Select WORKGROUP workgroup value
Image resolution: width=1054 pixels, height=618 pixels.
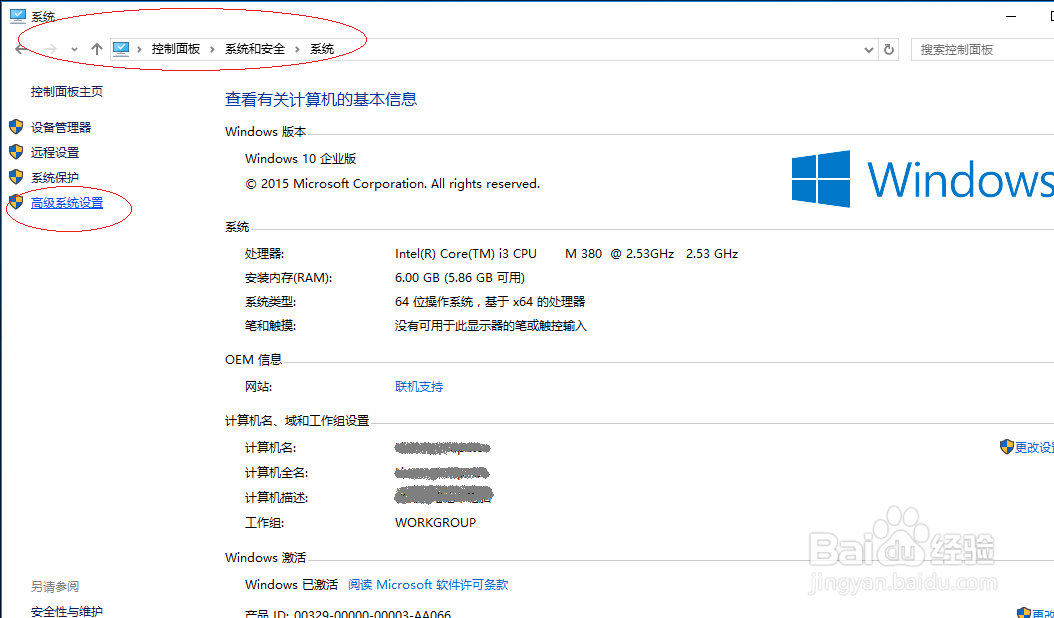point(436,523)
